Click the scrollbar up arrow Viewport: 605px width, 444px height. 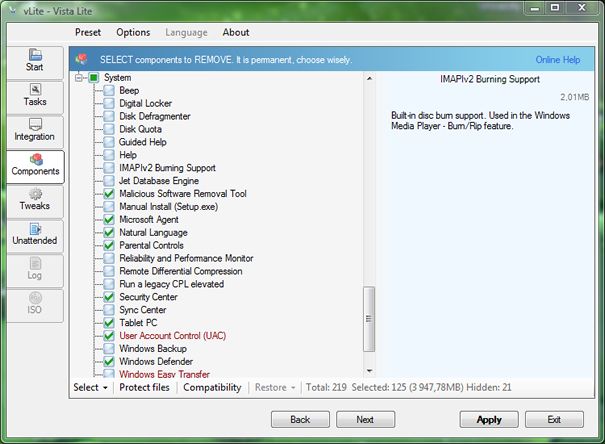[369, 78]
